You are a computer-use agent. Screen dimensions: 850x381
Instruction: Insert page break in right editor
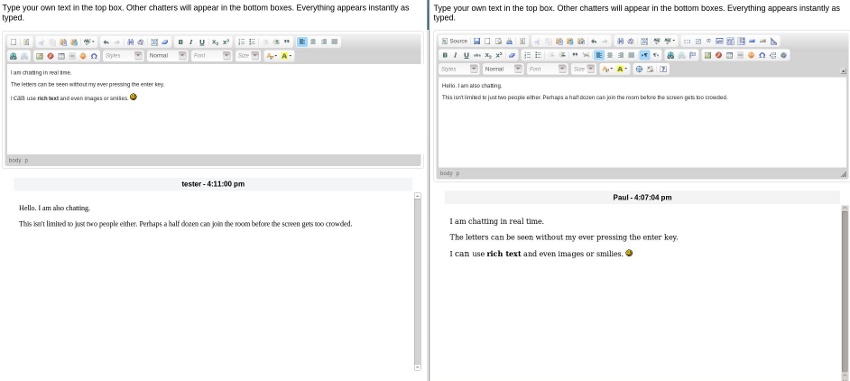coord(773,55)
